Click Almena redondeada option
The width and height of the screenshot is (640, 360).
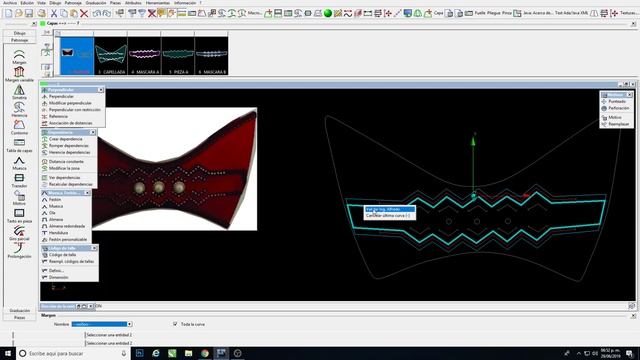67,226
